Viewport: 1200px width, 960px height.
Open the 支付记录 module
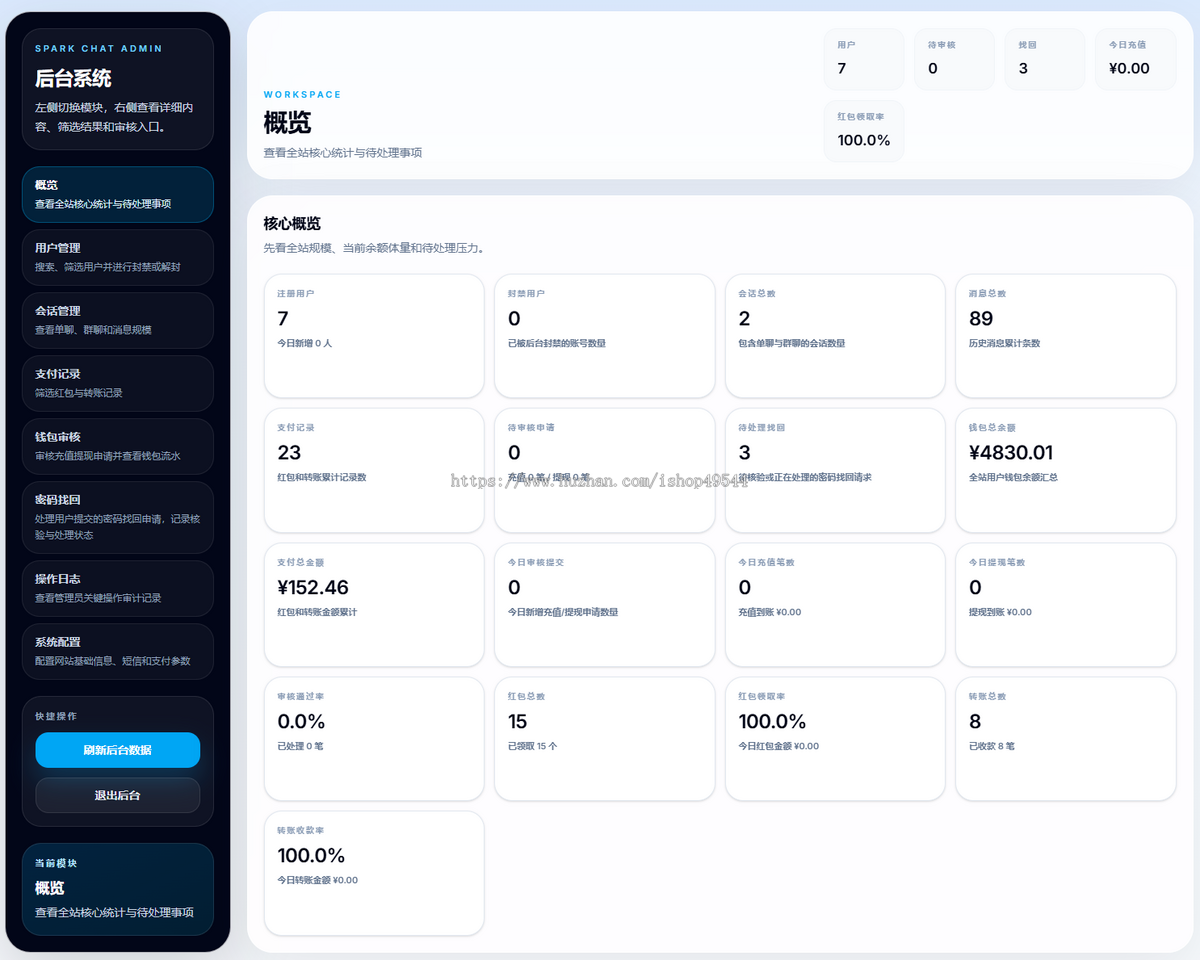117,383
